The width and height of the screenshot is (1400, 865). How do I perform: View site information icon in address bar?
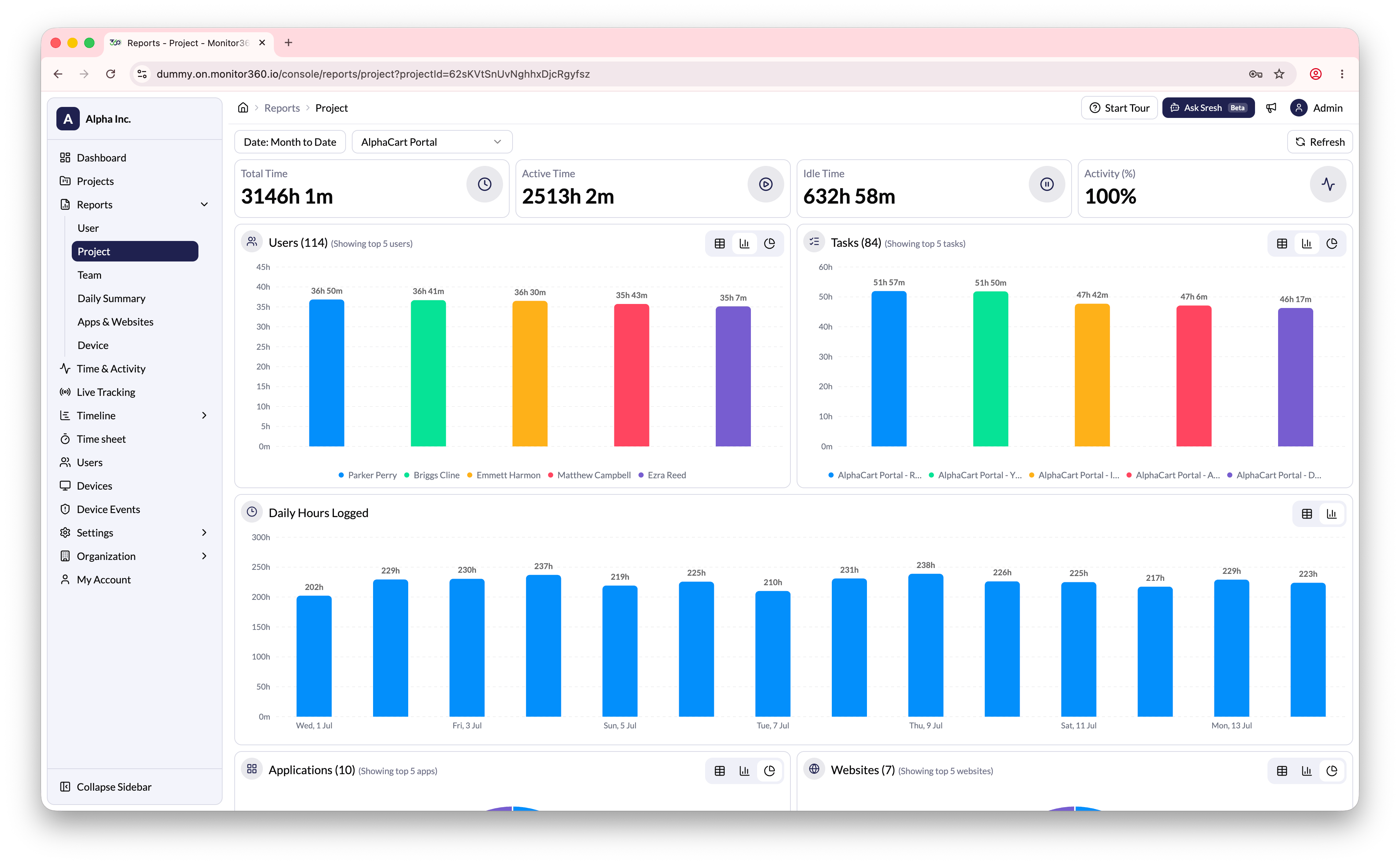click(142, 74)
